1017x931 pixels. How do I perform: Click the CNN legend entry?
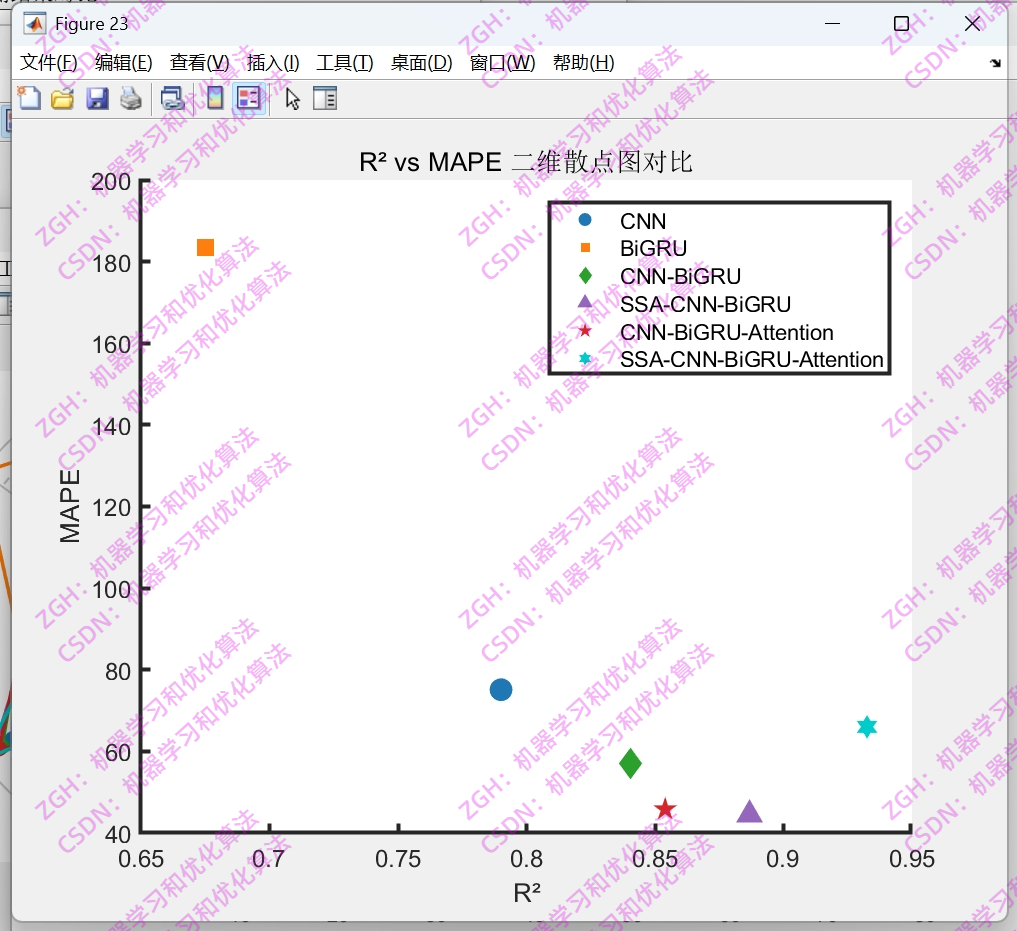point(643,221)
